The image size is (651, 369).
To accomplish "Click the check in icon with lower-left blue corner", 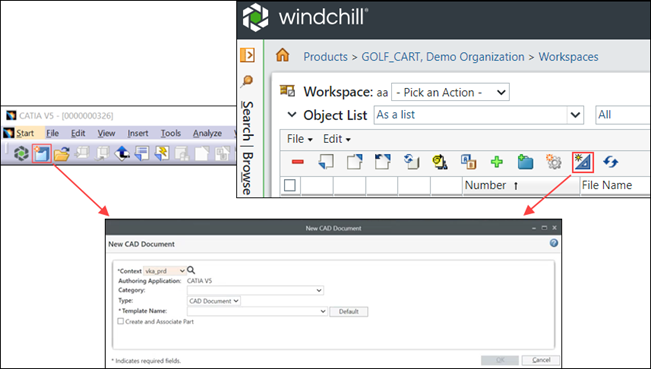I will tap(326, 162).
